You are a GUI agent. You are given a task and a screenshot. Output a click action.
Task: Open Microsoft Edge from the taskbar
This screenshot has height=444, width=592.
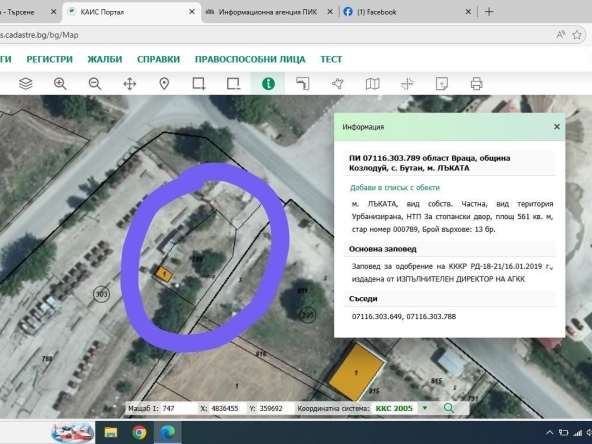(168, 432)
